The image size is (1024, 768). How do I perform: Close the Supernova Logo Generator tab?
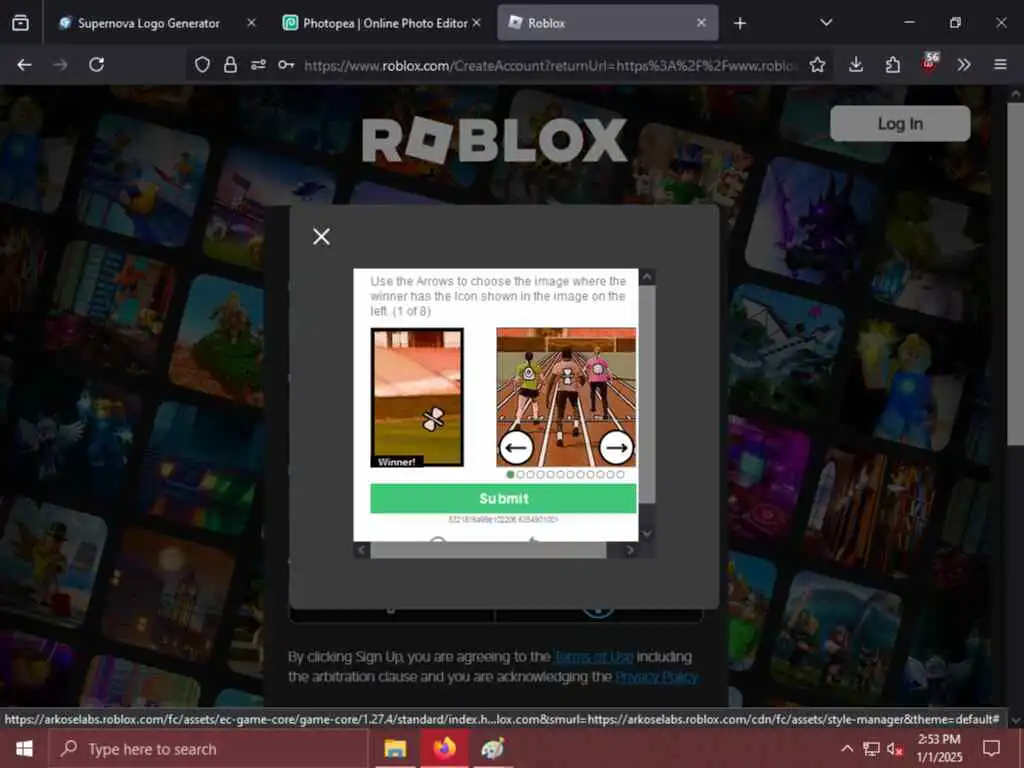pos(251,23)
